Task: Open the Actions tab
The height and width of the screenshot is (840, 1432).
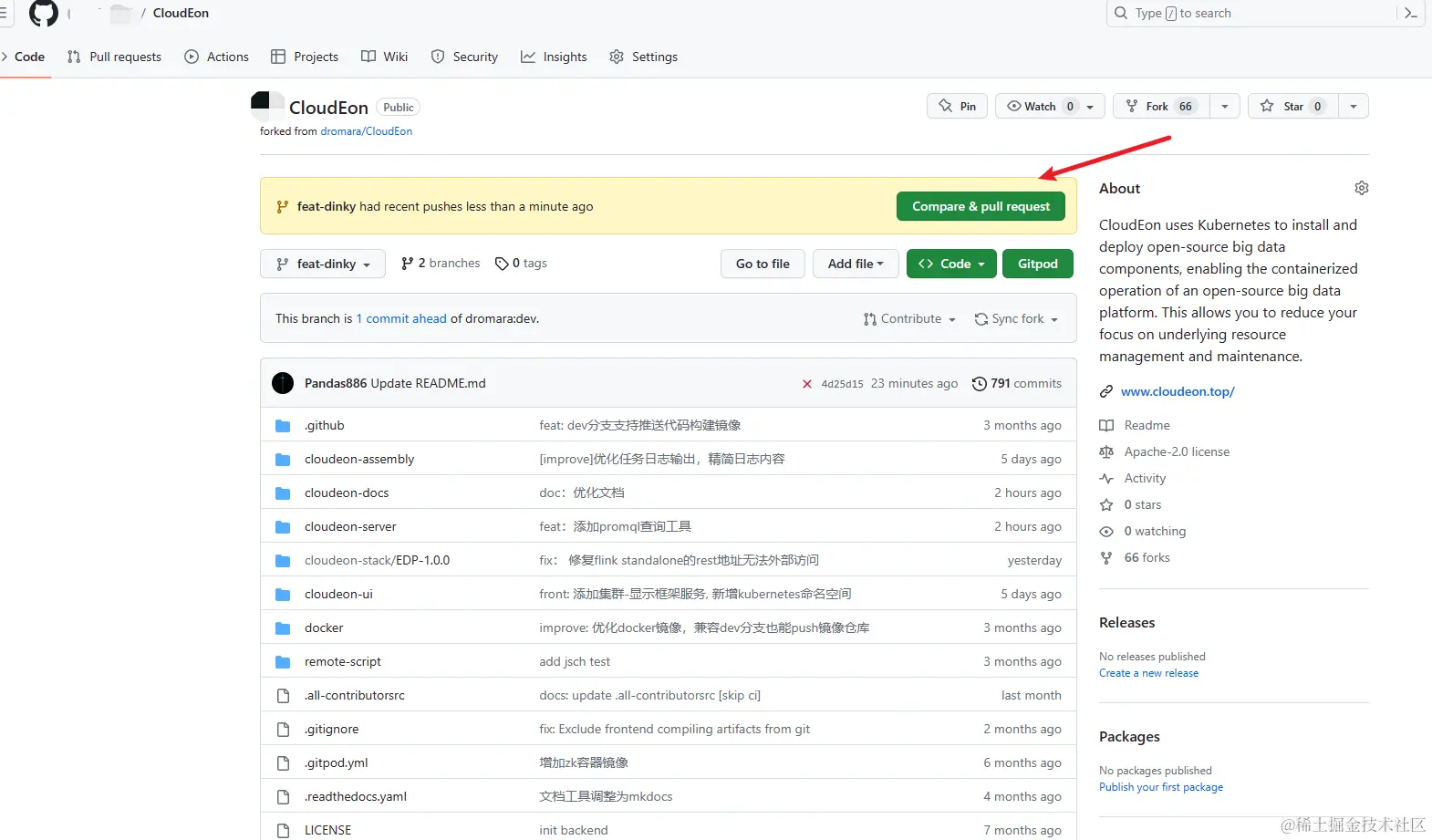Action: [216, 57]
